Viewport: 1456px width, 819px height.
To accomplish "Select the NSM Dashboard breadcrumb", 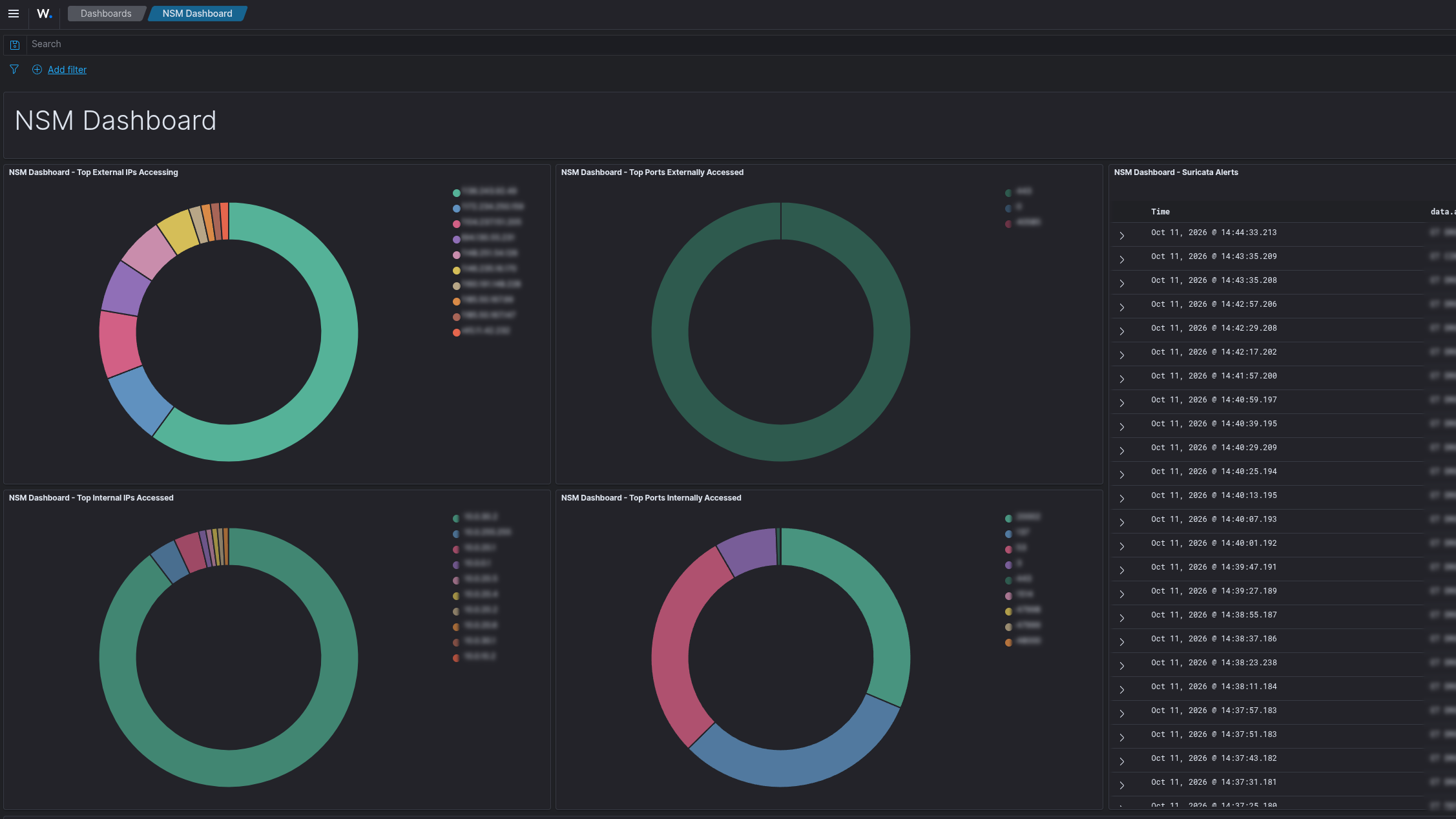I will 197,14.
